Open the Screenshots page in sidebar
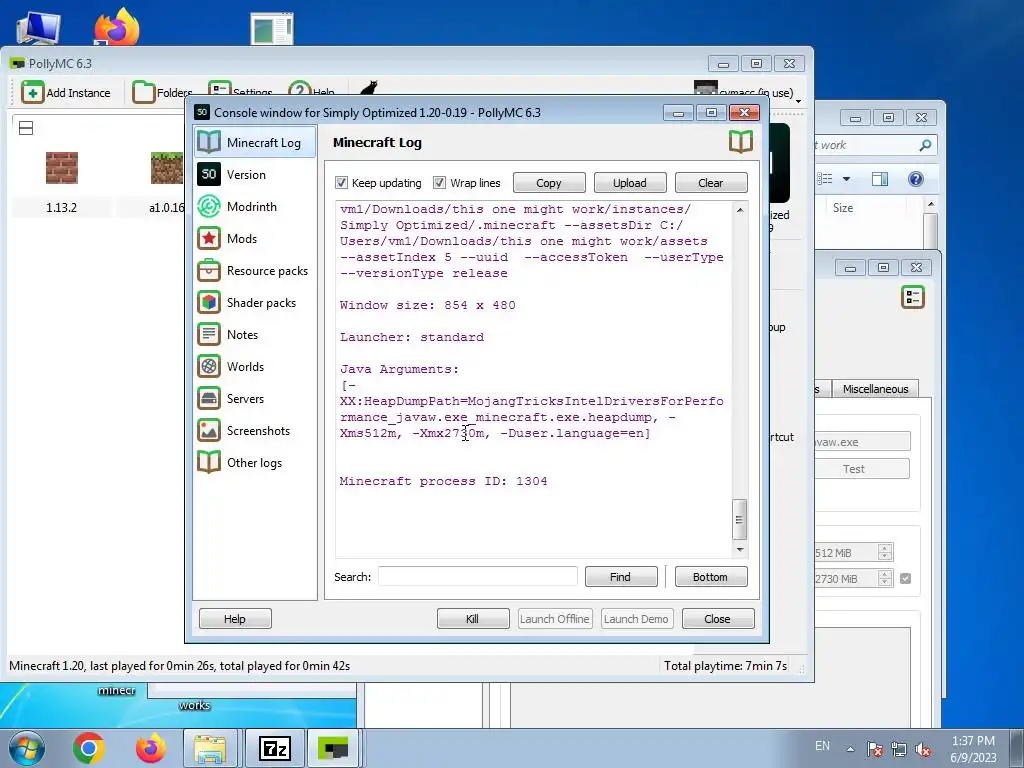 pos(255,430)
